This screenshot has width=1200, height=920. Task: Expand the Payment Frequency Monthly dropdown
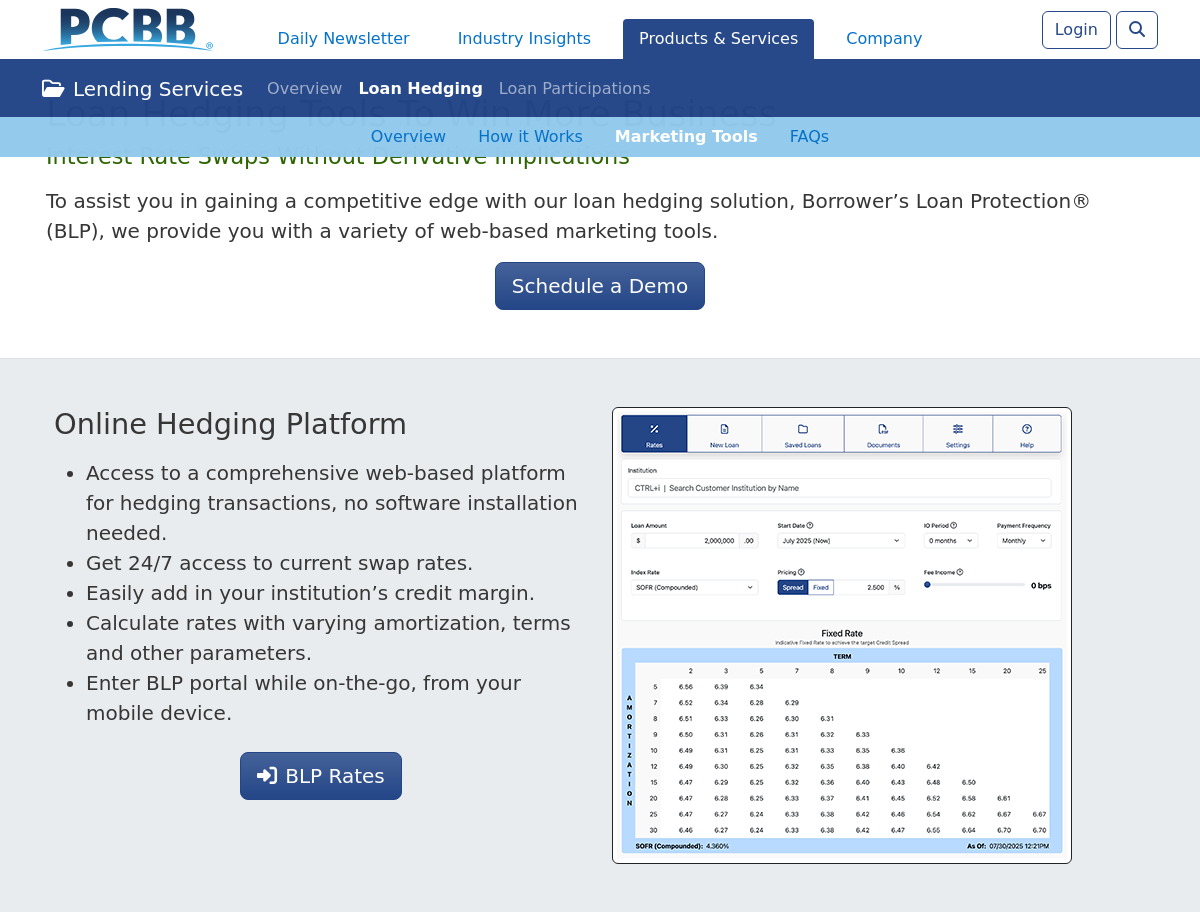pos(1023,541)
